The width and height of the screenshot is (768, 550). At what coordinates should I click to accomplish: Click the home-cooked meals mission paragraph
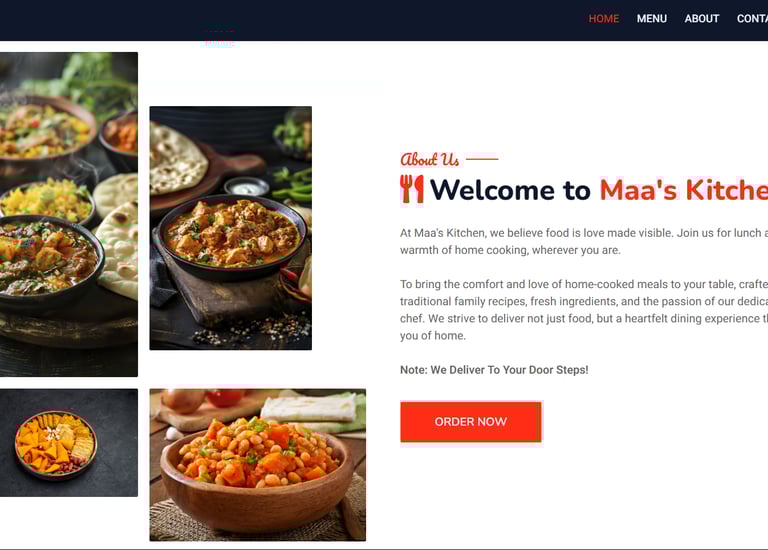[x=584, y=310]
